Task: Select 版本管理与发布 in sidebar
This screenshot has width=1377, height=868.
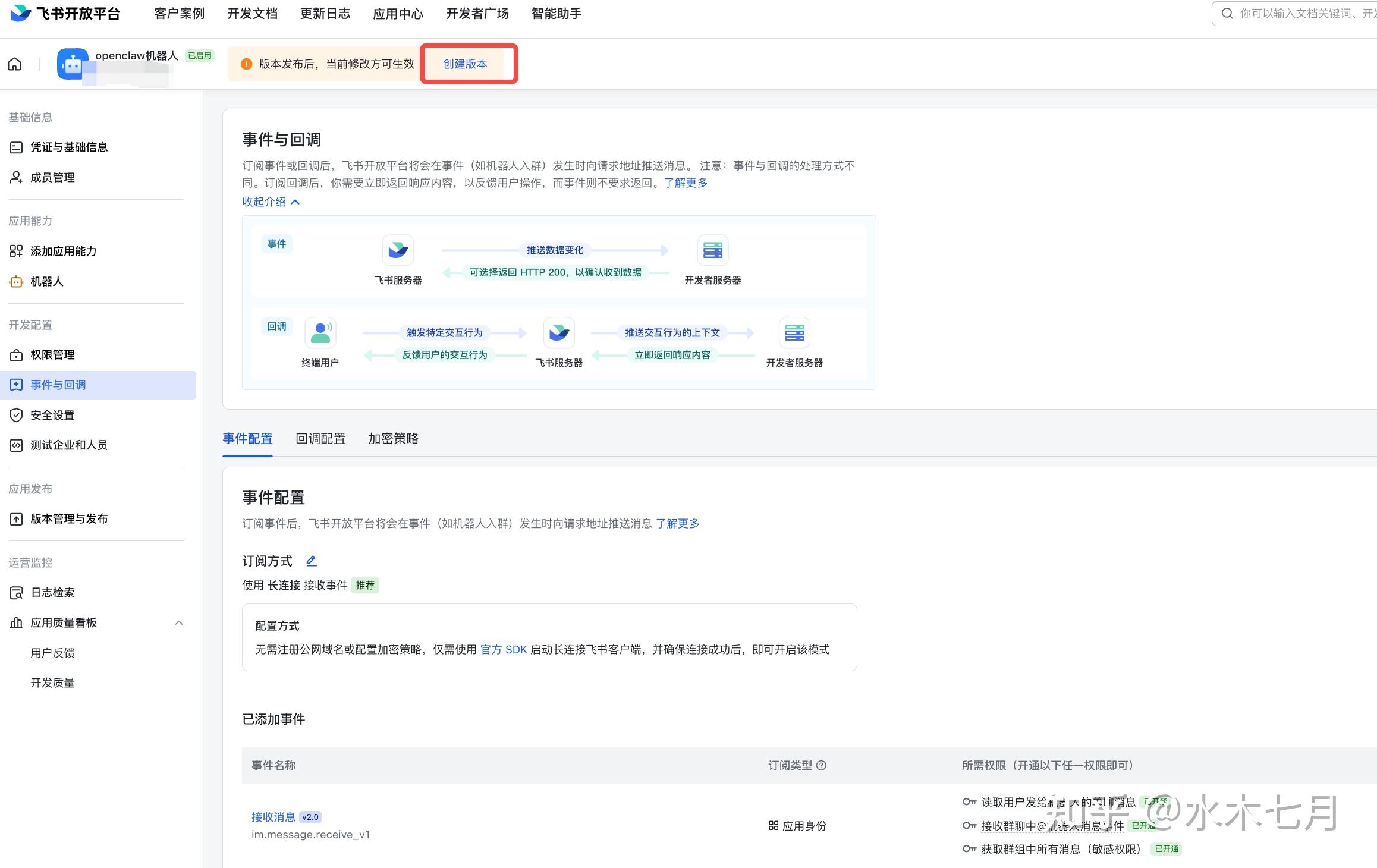Action: (69, 519)
